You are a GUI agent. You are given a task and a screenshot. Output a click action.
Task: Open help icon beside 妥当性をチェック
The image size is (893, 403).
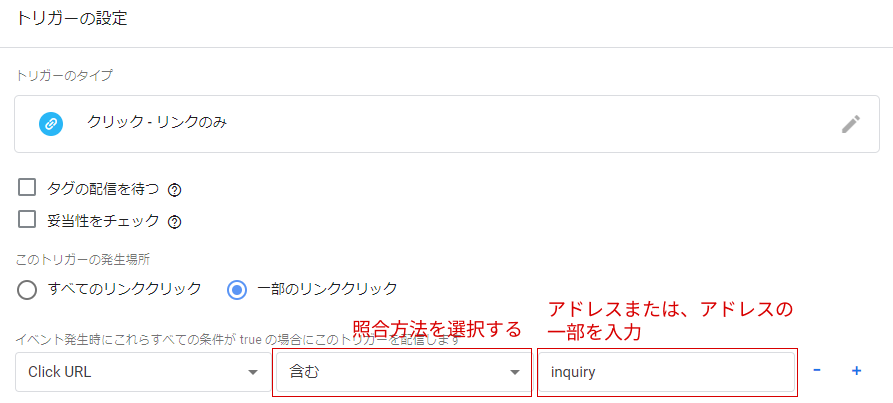click(x=174, y=222)
